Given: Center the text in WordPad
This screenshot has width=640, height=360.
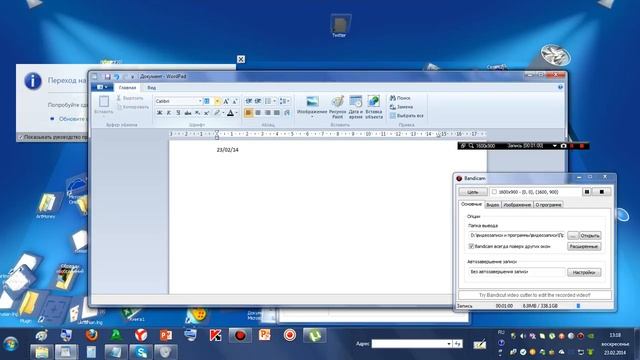Looking at the screenshot, I should tap(258, 113).
